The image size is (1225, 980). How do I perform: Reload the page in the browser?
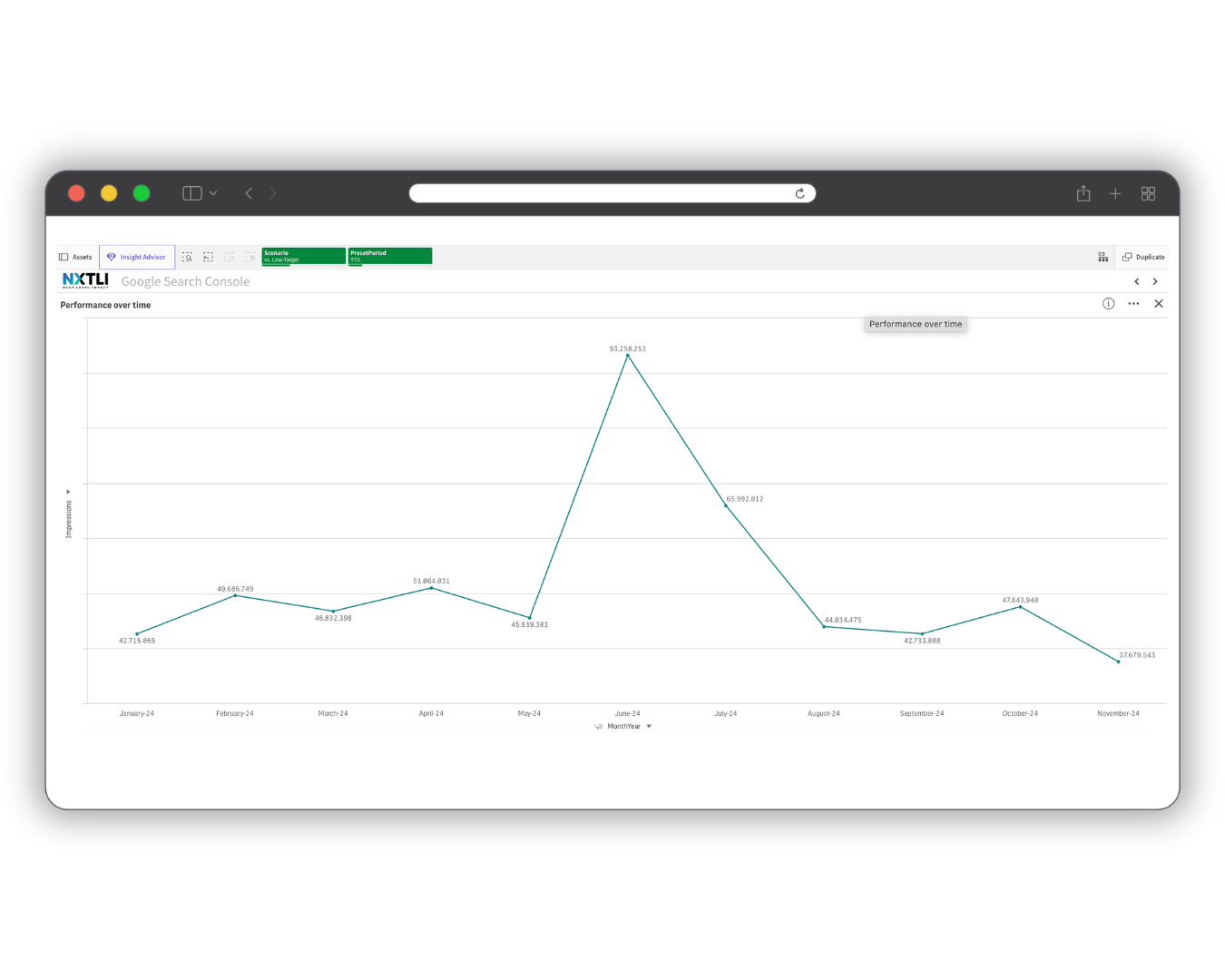(800, 193)
